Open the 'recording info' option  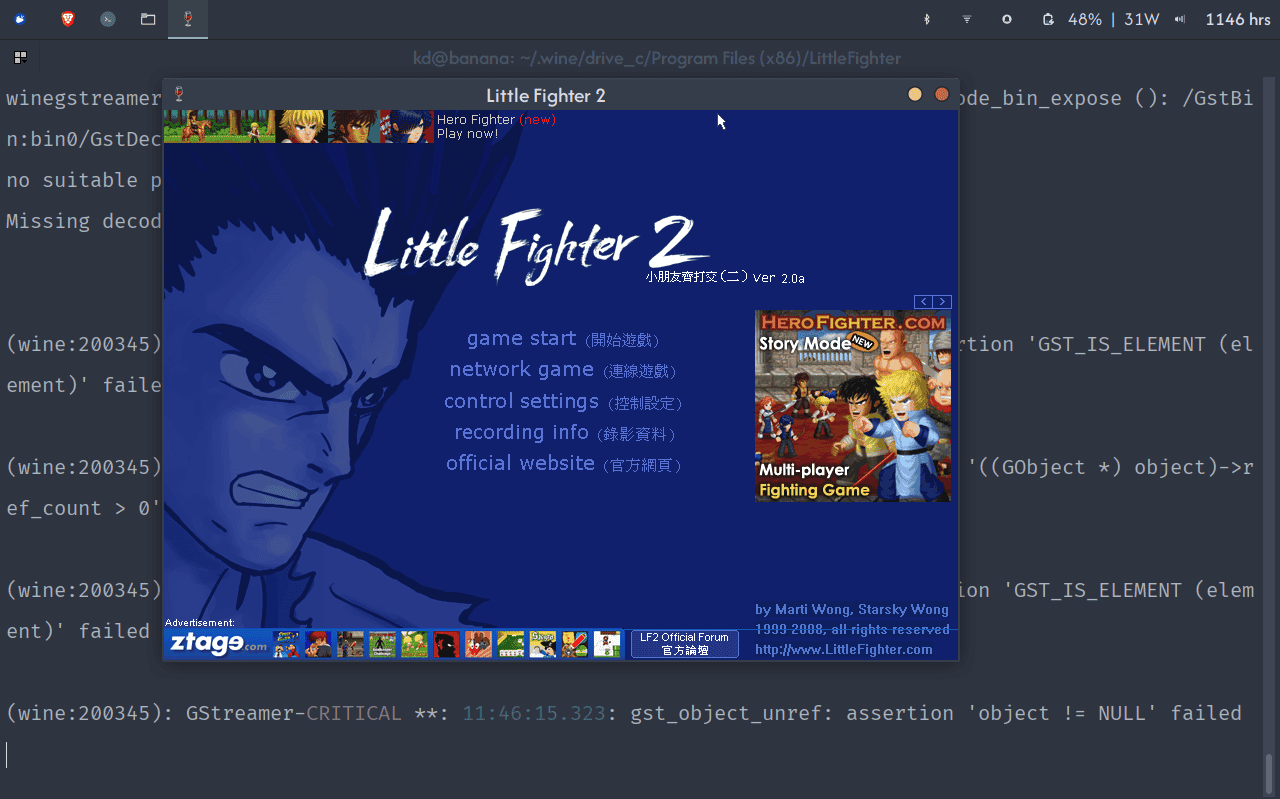(521, 433)
